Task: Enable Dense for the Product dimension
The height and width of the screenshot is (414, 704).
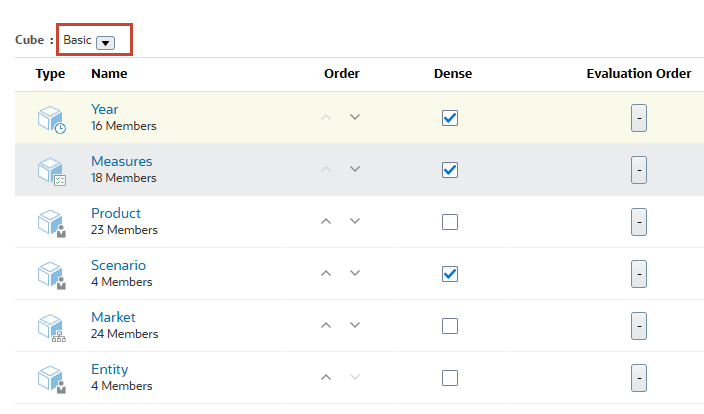Action: 450,222
